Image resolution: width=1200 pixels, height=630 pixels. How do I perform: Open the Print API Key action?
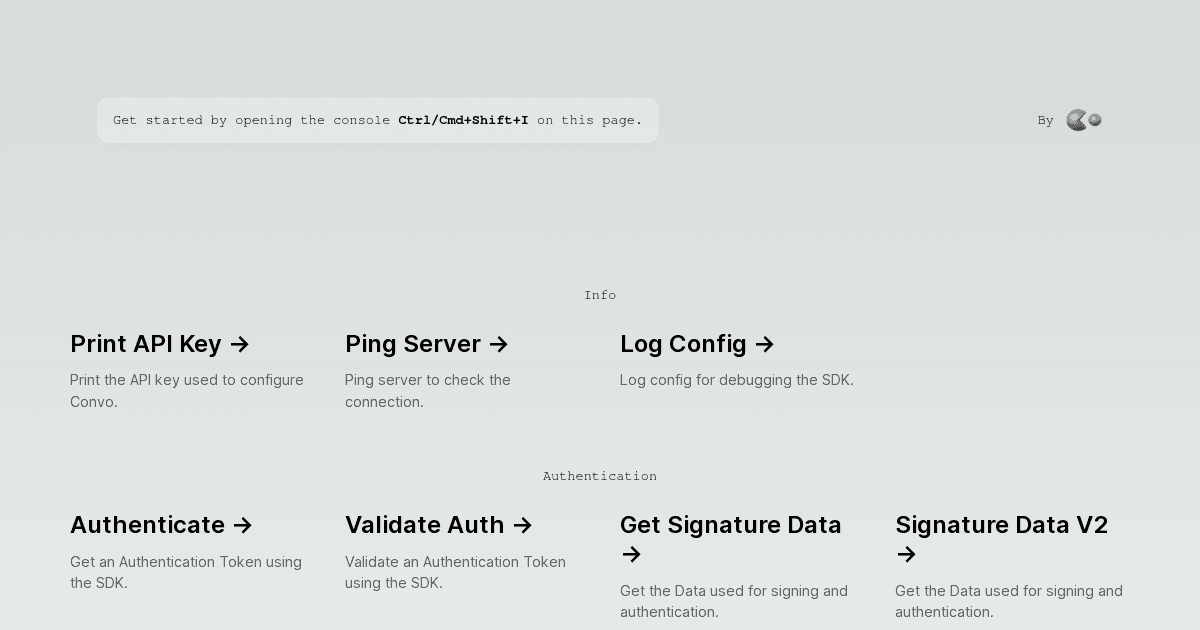[x=146, y=344]
